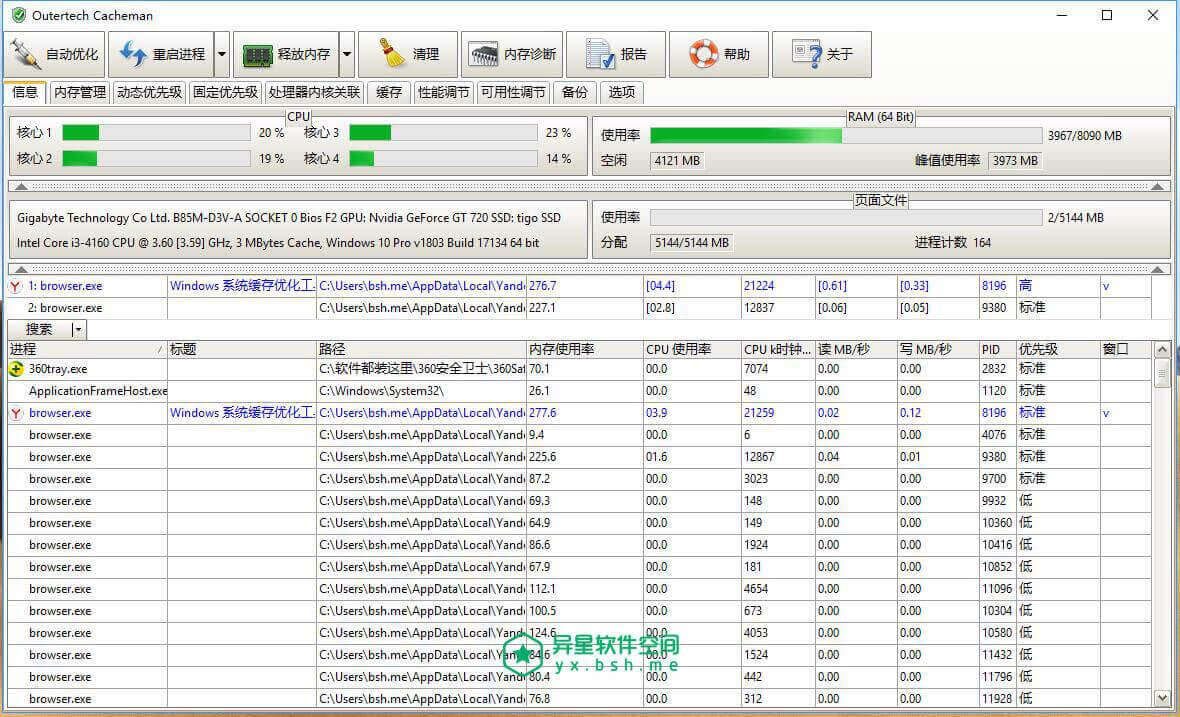
Task: Click the right collapse triangle below 页面文件 panel
Action: 1157,269
